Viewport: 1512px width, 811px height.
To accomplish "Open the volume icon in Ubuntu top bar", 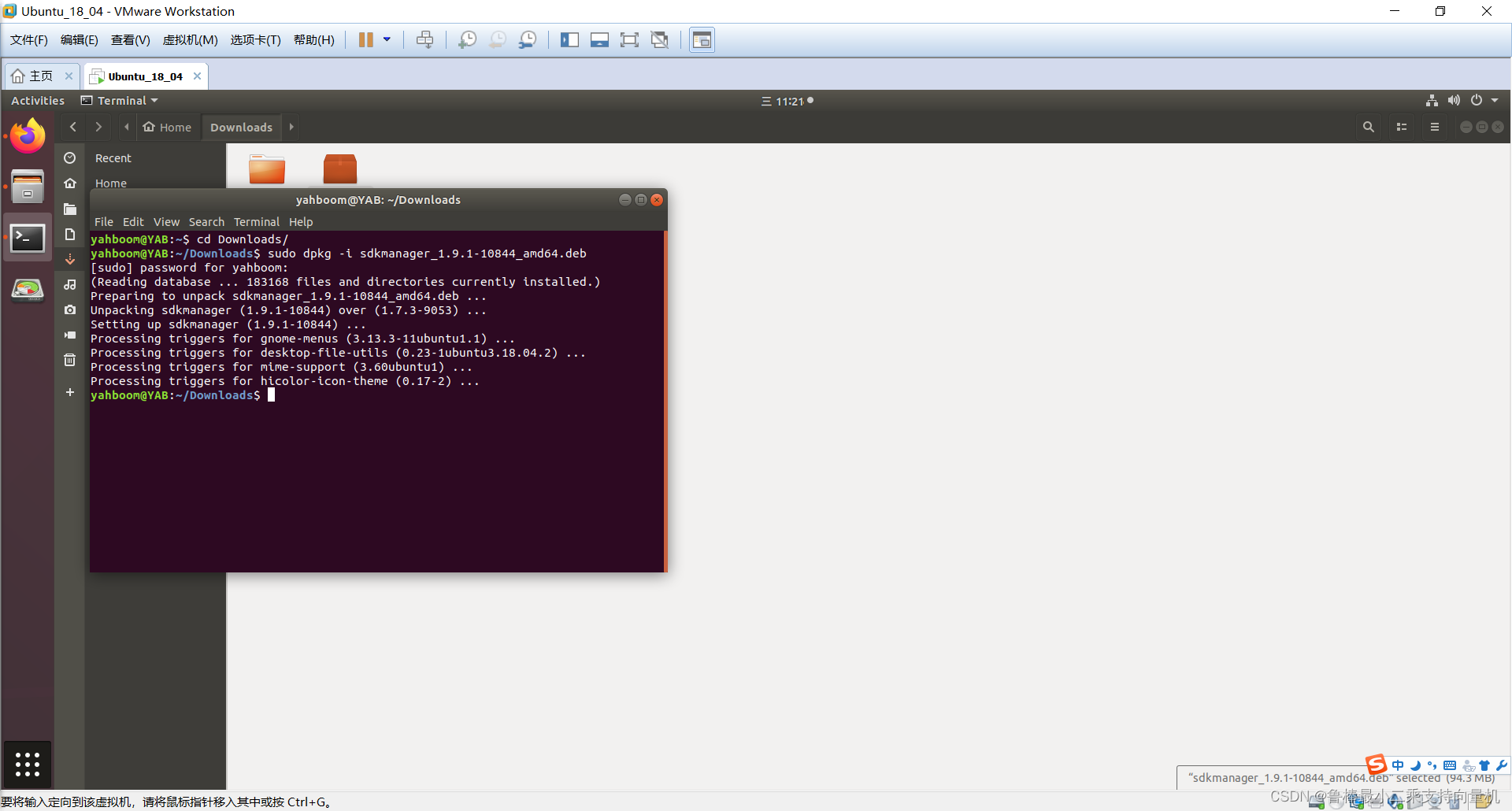I will (x=1454, y=101).
